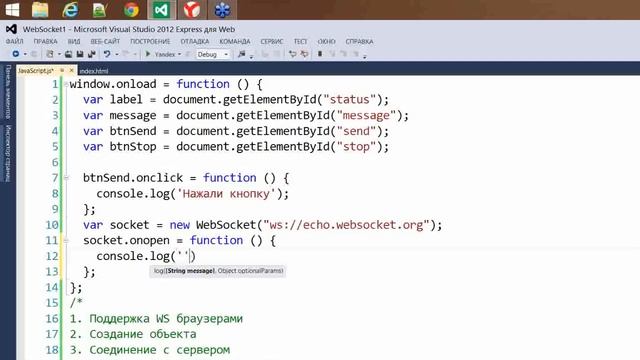Click line number 10 in the gutter

52,225
